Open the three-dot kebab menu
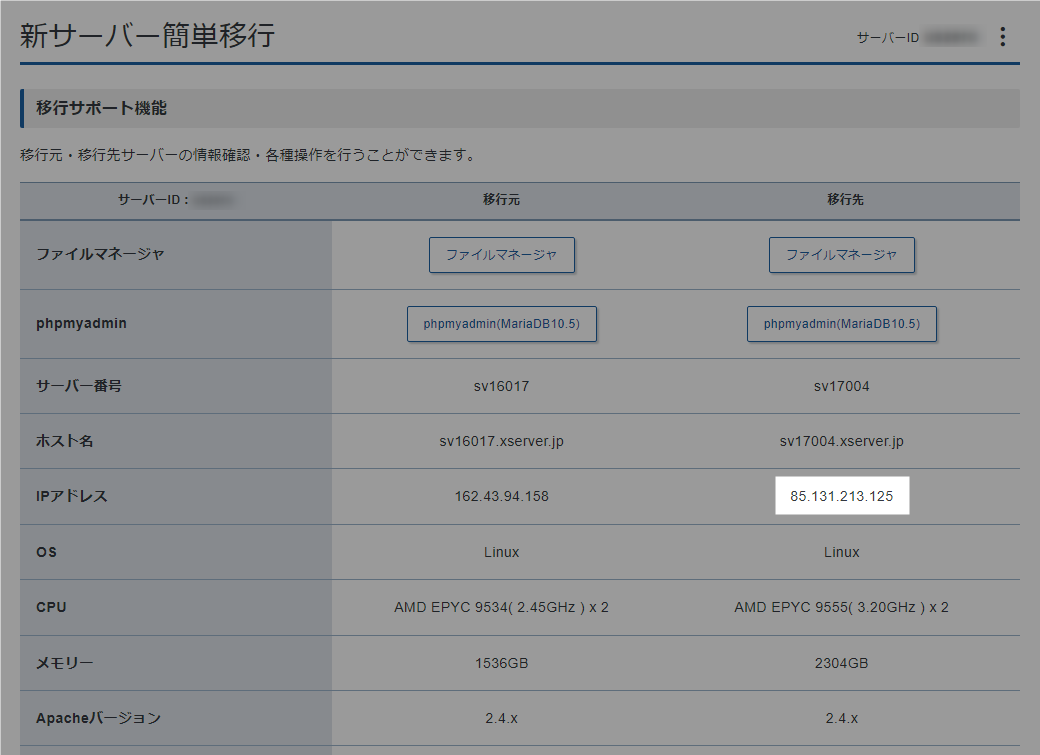 (x=1003, y=36)
